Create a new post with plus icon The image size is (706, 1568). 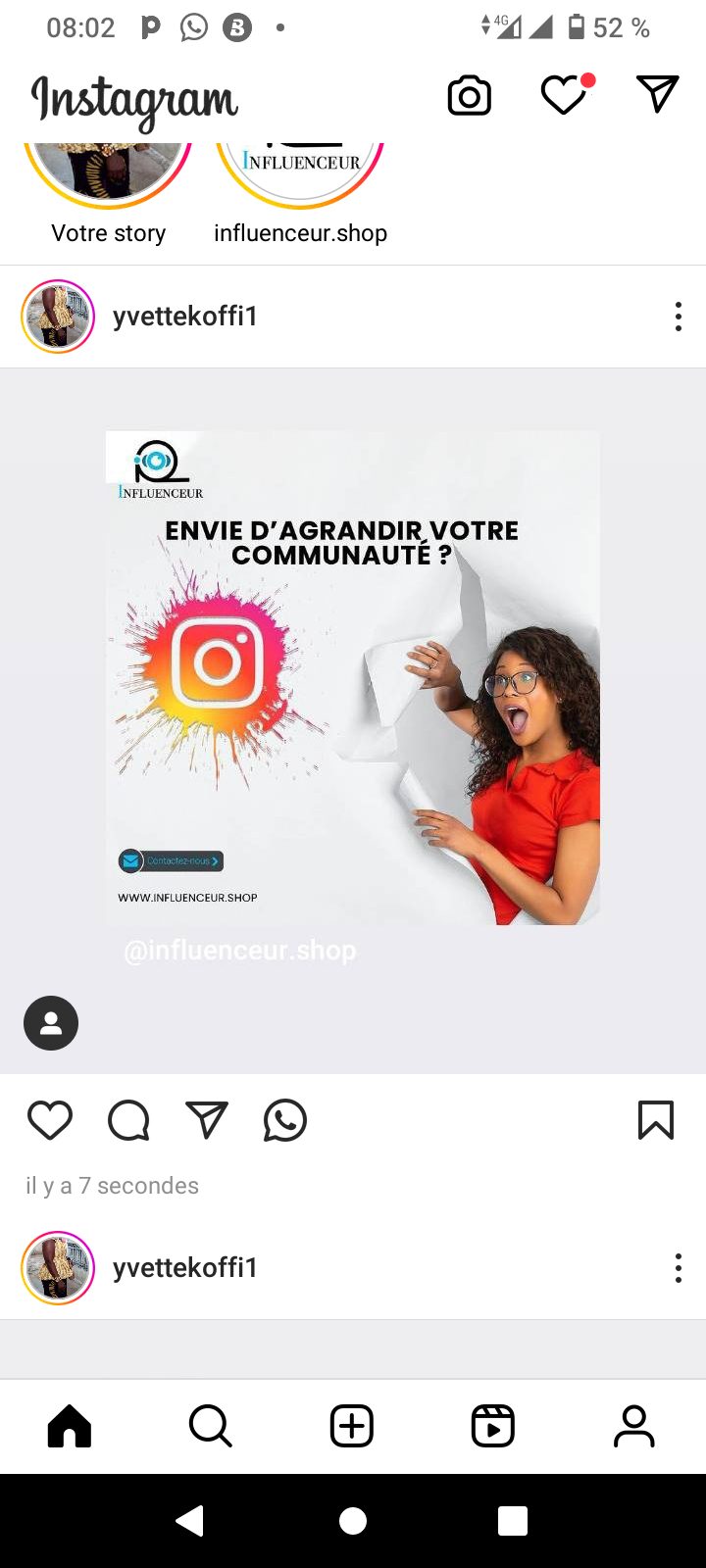point(352,1426)
